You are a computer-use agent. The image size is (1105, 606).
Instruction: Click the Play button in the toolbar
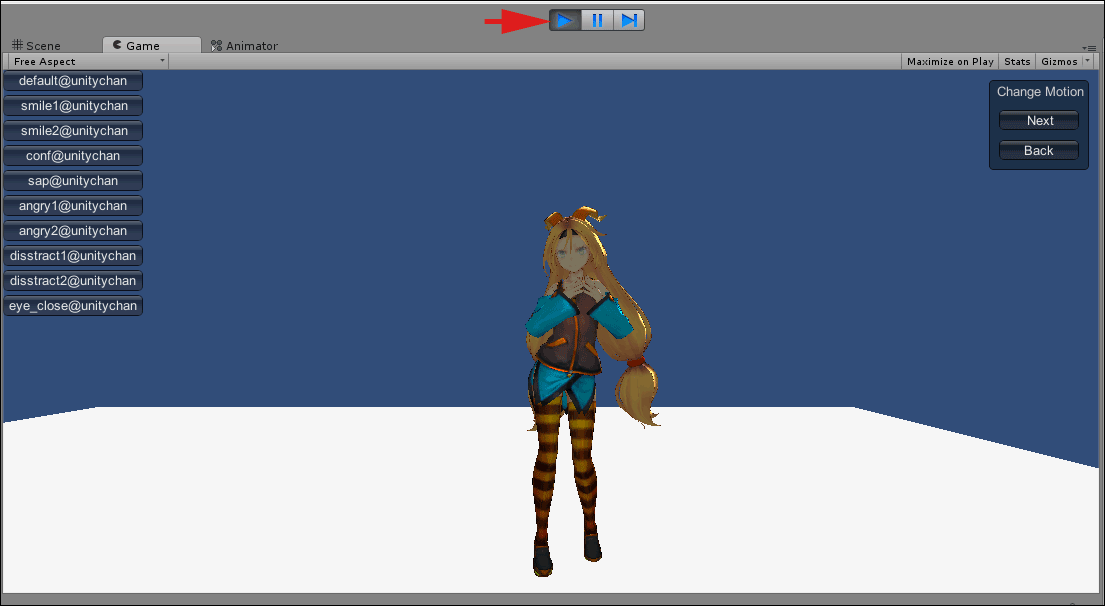pyautogui.click(x=565, y=20)
